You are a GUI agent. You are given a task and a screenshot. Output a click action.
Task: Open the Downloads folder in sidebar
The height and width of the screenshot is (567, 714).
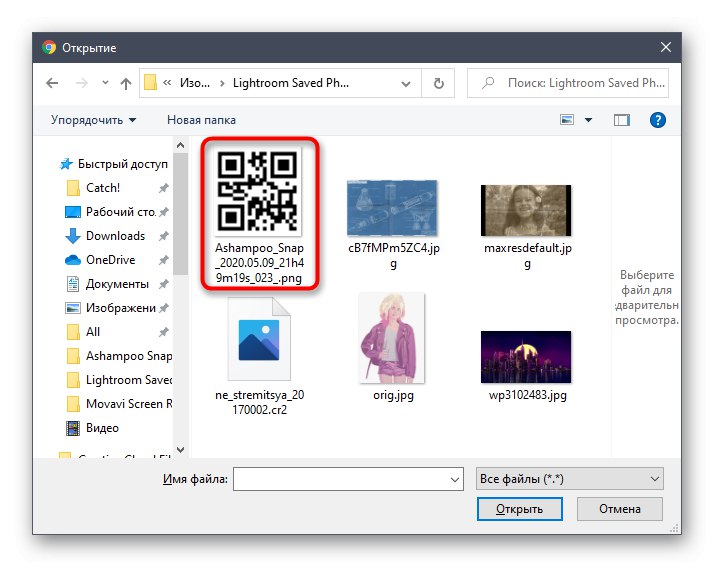coord(116,236)
